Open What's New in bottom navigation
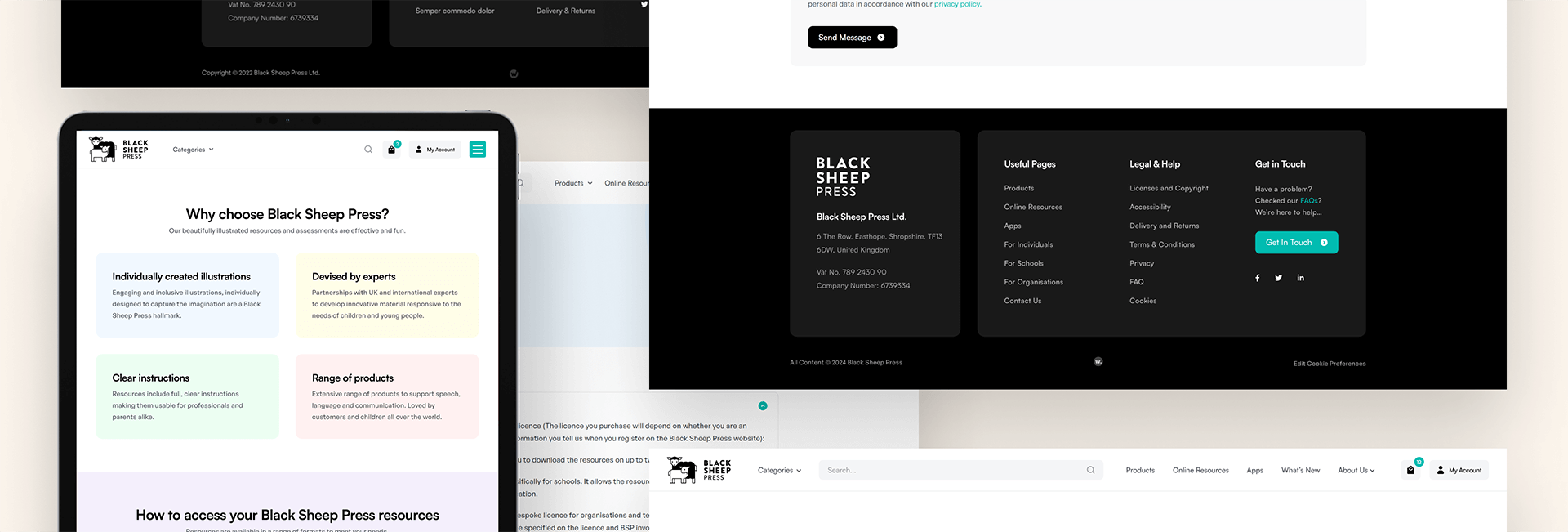 click(x=1300, y=470)
